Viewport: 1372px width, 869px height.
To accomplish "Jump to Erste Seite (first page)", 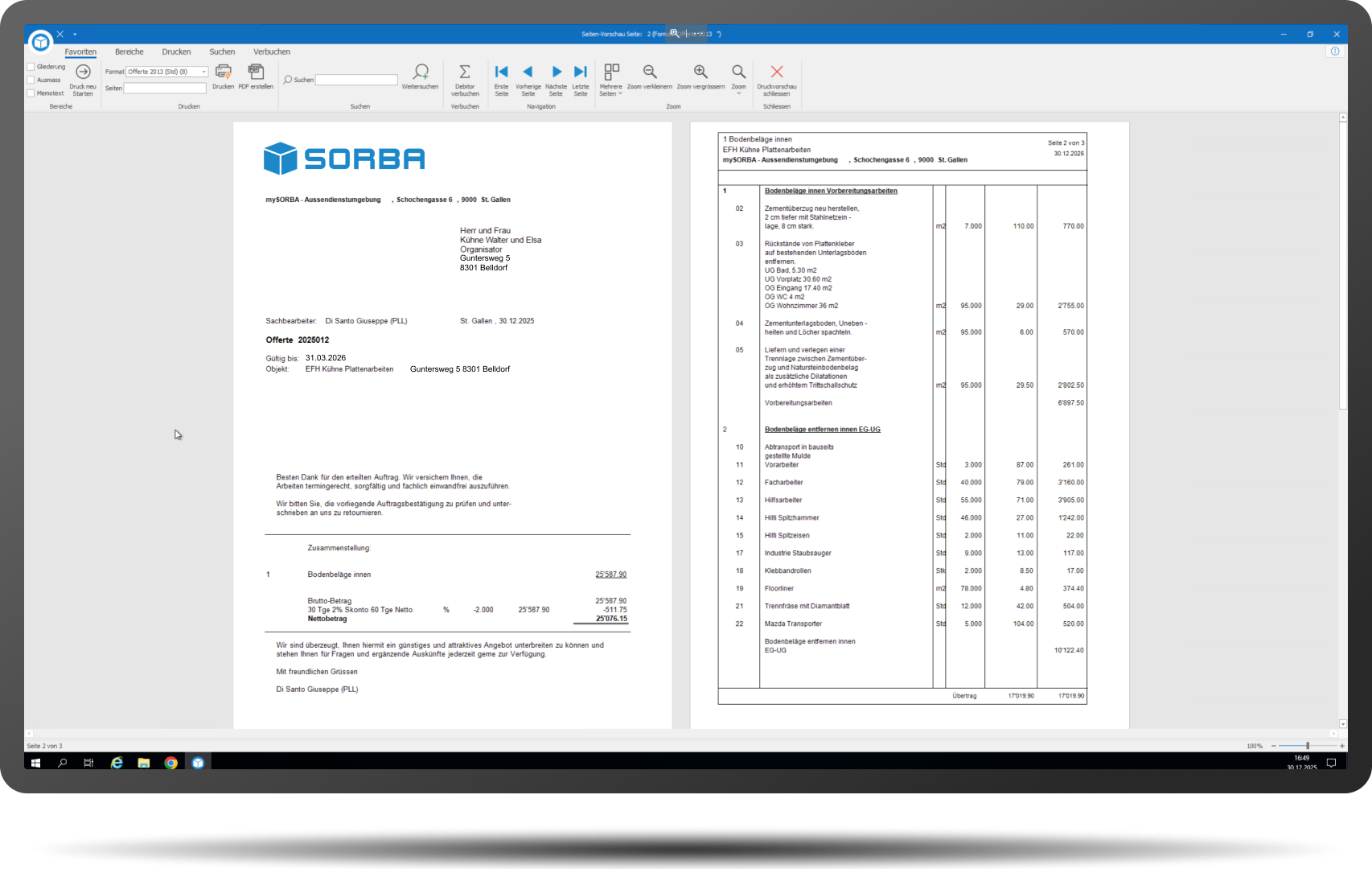I will (x=501, y=76).
